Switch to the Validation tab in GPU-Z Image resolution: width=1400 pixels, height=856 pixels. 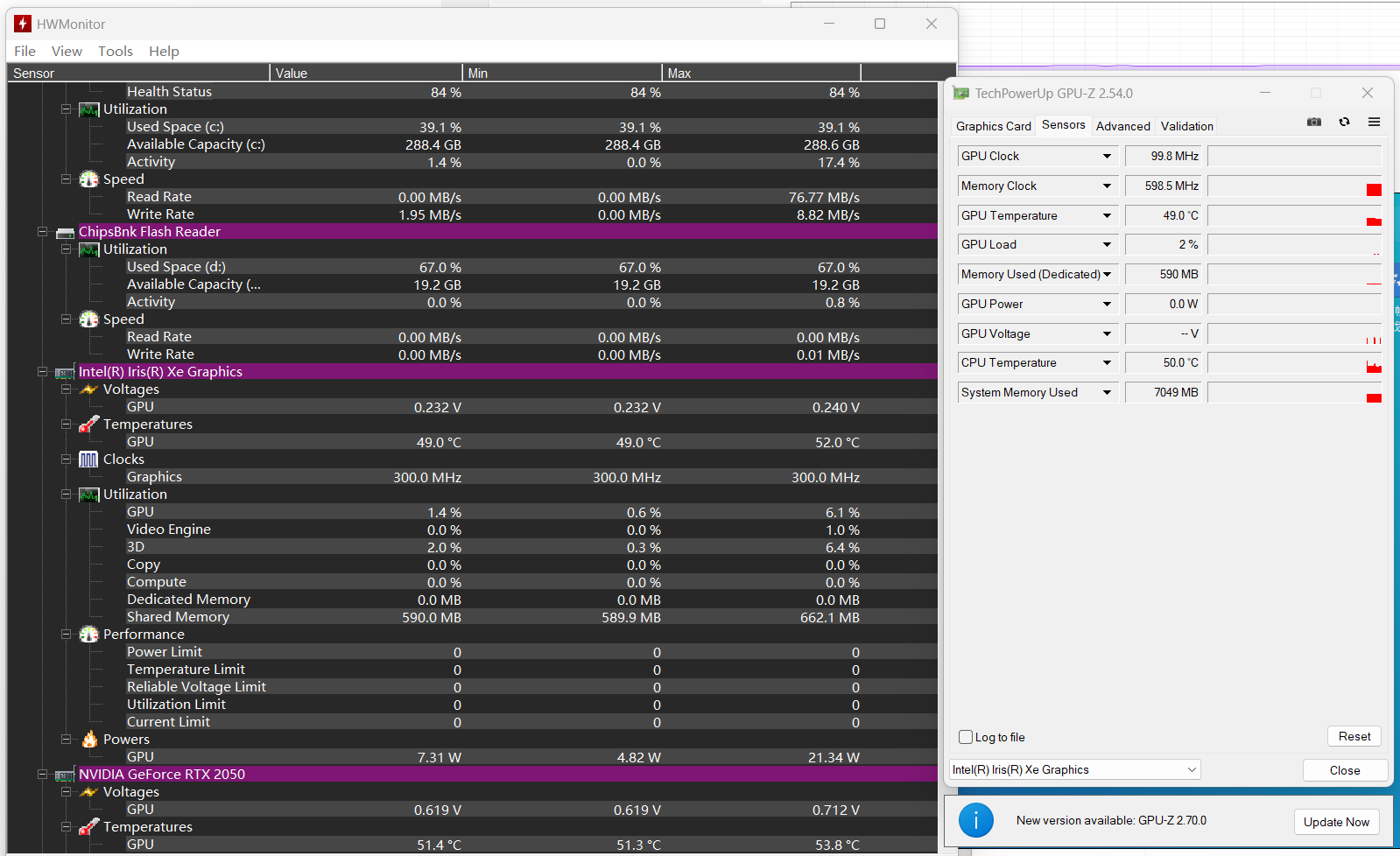click(x=1187, y=126)
